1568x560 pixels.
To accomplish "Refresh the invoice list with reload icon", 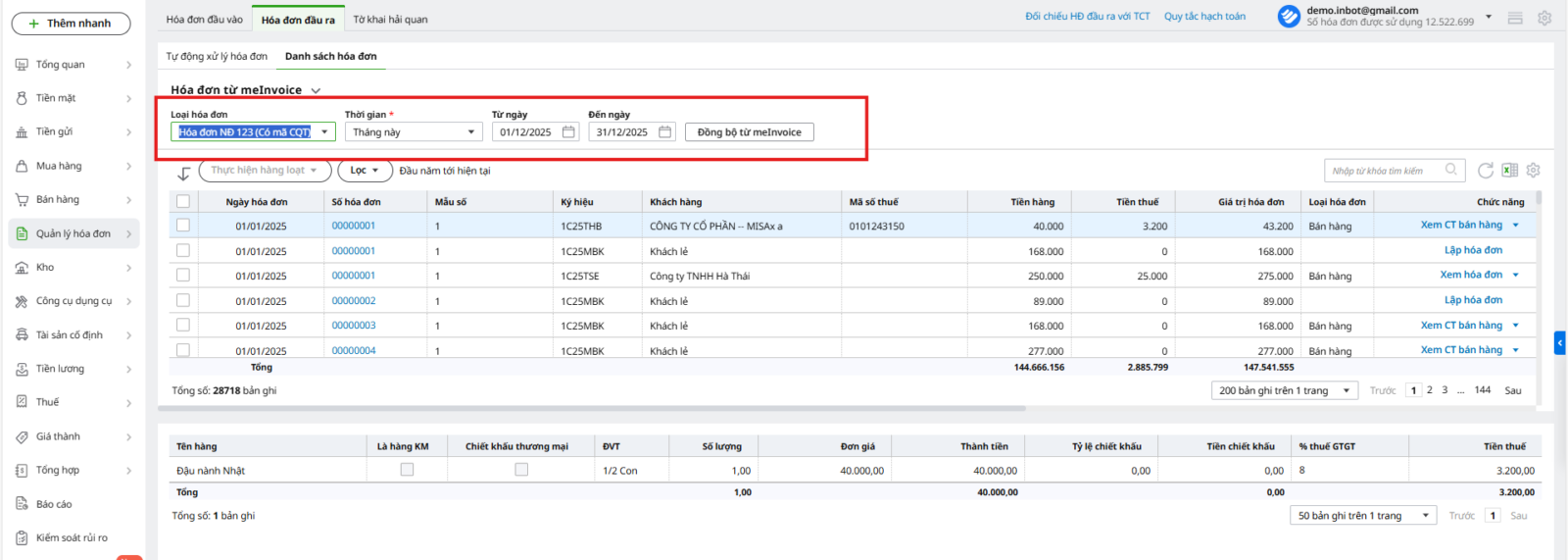I will pyautogui.click(x=1486, y=171).
